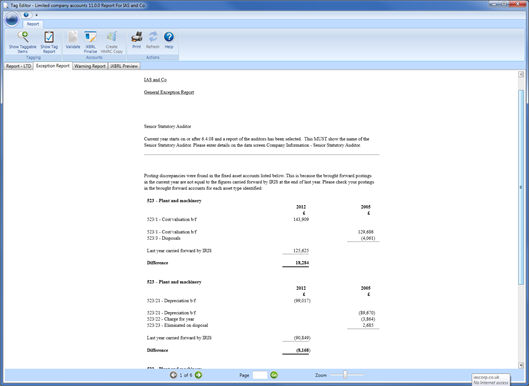The height and width of the screenshot is (386, 529).
Task: Click the green Go page button
Action: point(274,375)
